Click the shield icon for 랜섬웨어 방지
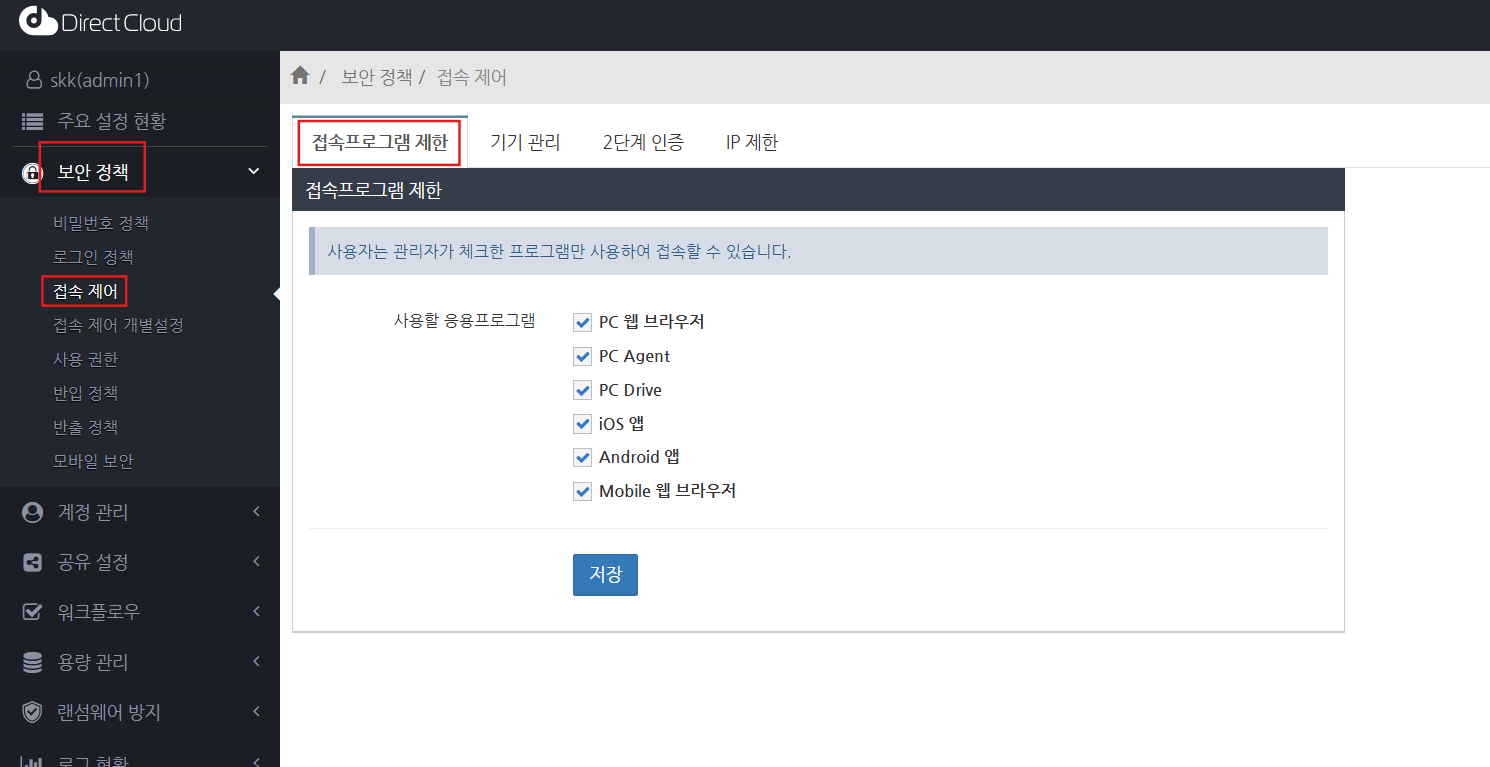Screen dimensions: 1490x767 pos(33,712)
